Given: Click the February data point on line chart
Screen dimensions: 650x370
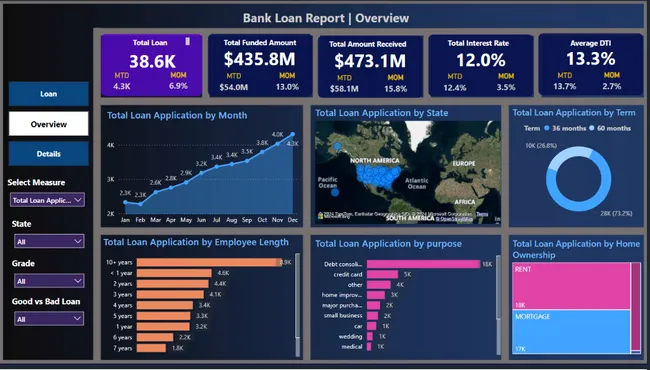Looking at the screenshot, I should (x=141, y=204).
